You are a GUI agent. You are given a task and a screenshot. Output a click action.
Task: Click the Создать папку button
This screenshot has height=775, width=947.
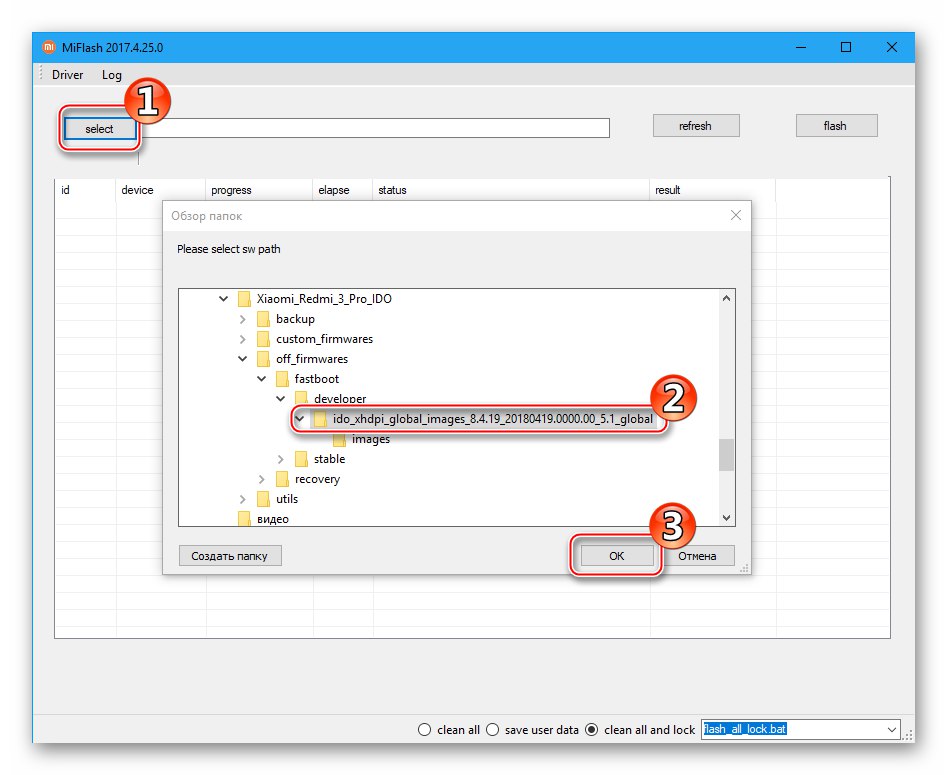coord(230,556)
